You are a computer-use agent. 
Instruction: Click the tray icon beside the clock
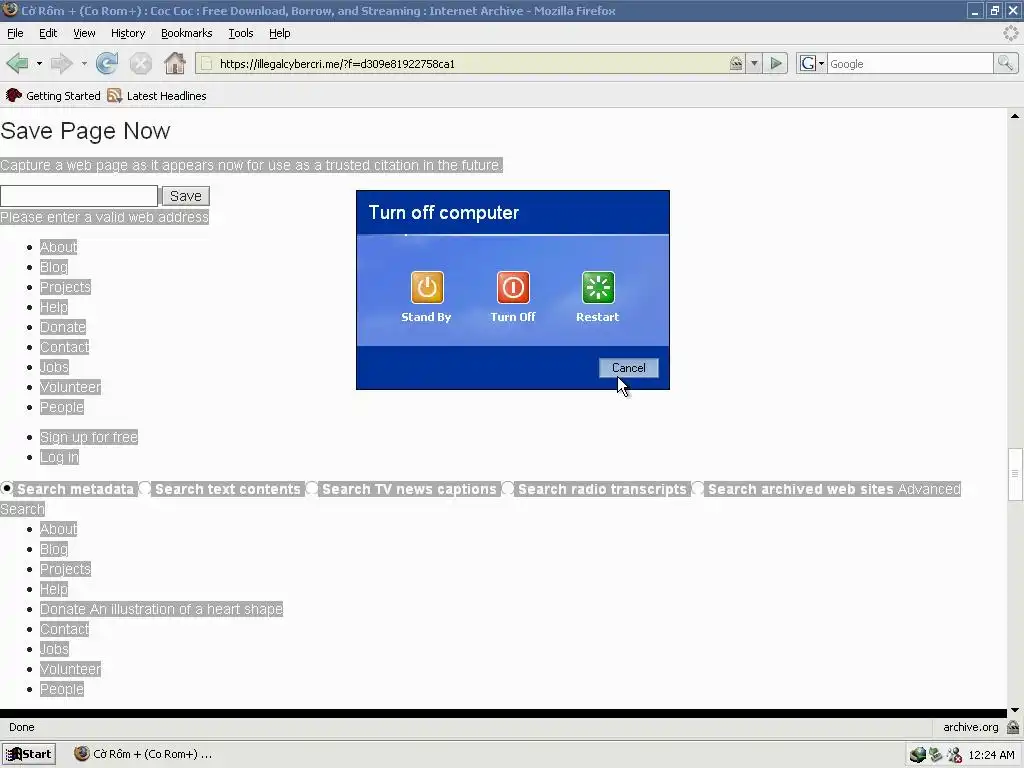tap(954, 755)
